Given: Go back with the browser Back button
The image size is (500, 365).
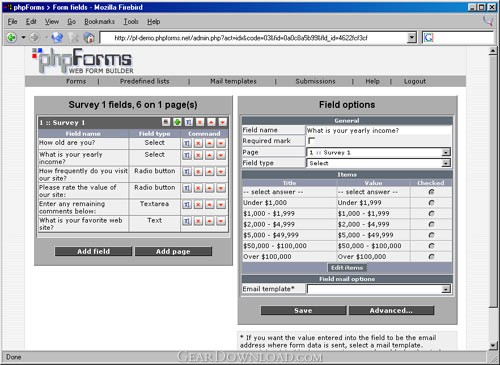Looking at the screenshot, I should pyautogui.click(x=12, y=38).
